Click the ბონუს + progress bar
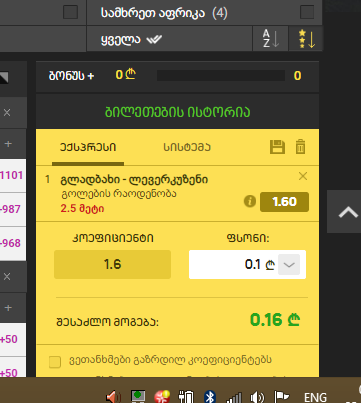 click(221, 76)
